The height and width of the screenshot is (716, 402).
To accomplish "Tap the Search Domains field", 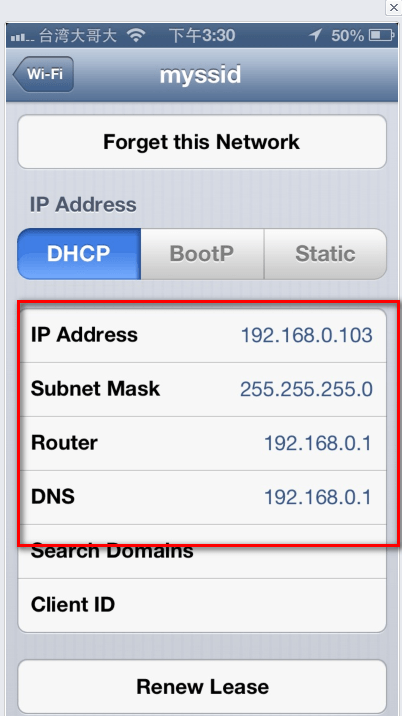I will (202, 552).
